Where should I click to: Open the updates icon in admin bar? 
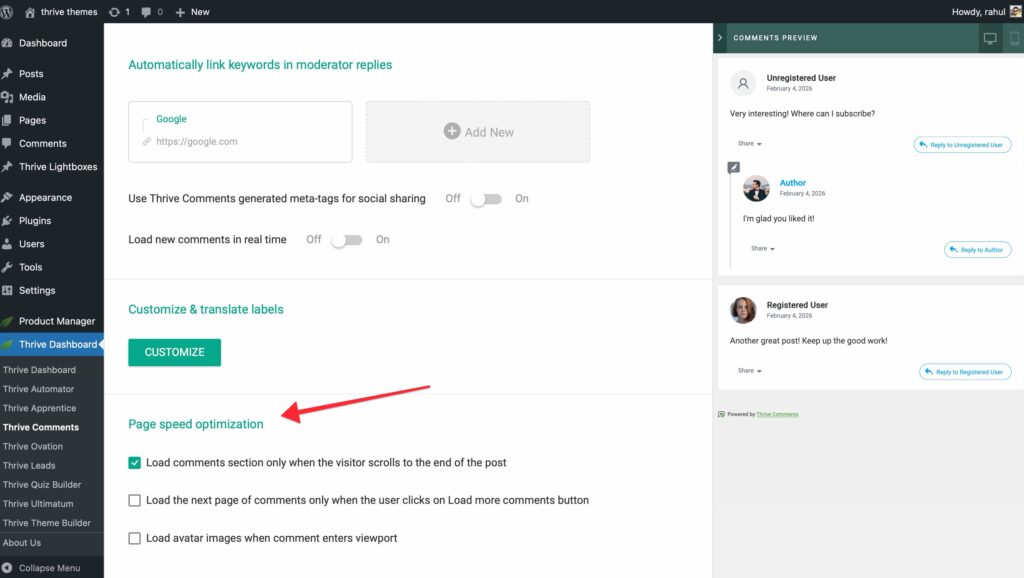pyautogui.click(x=115, y=12)
